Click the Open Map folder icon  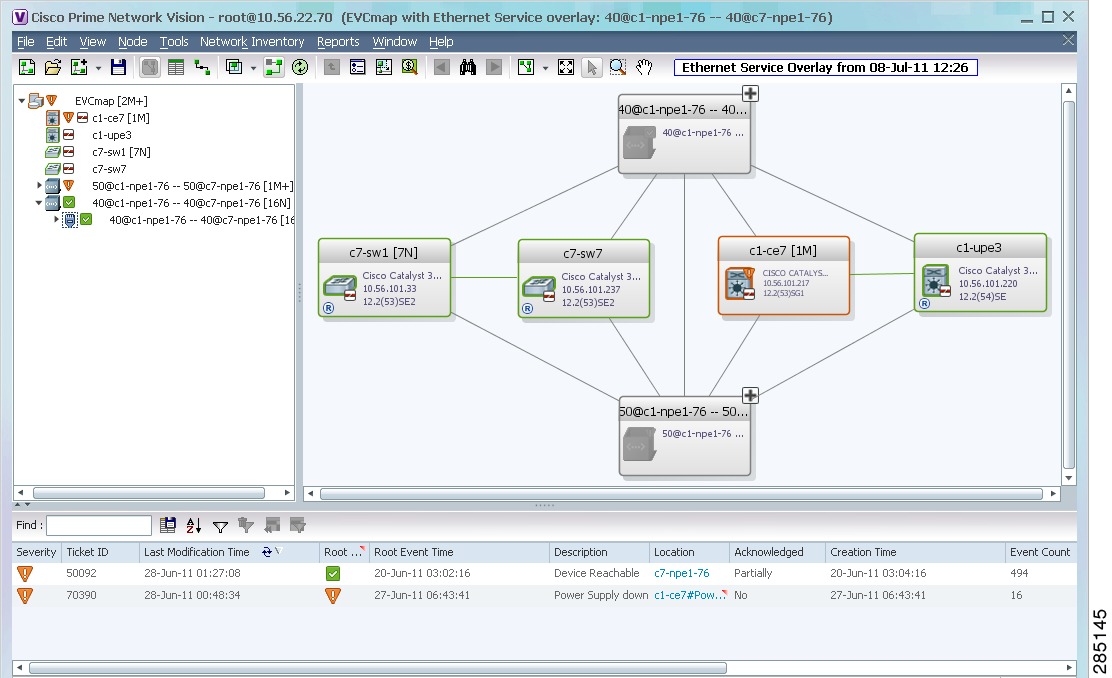point(52,67)
